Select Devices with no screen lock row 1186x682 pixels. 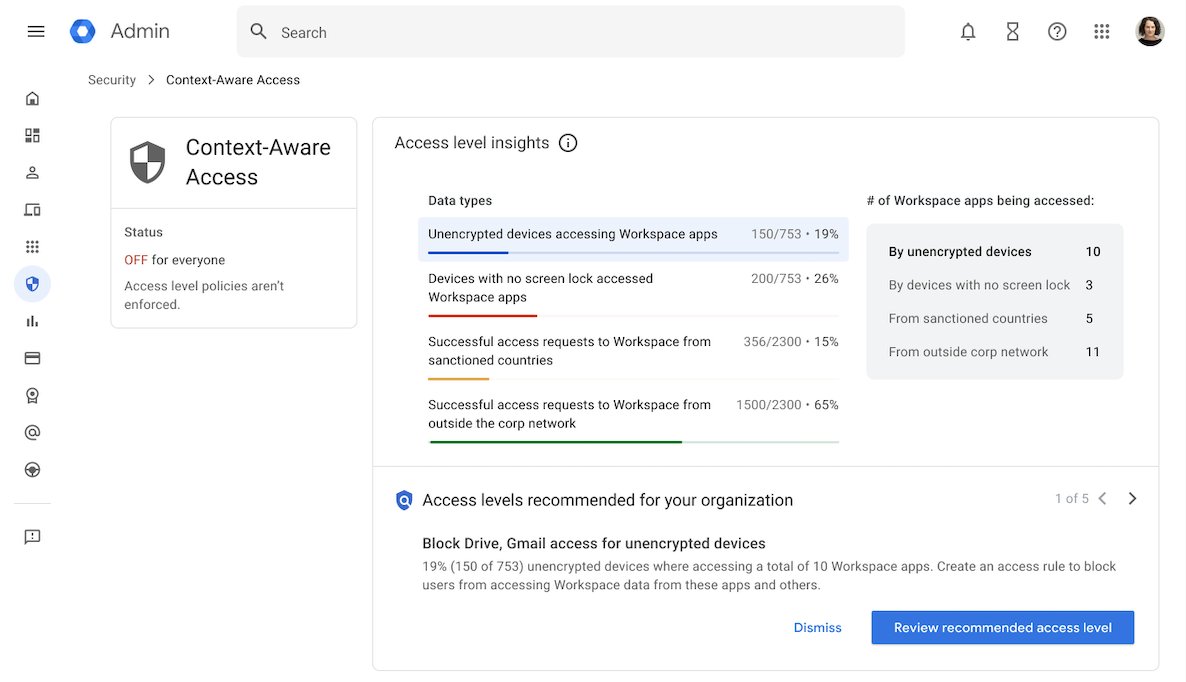(x=633, y=293)
